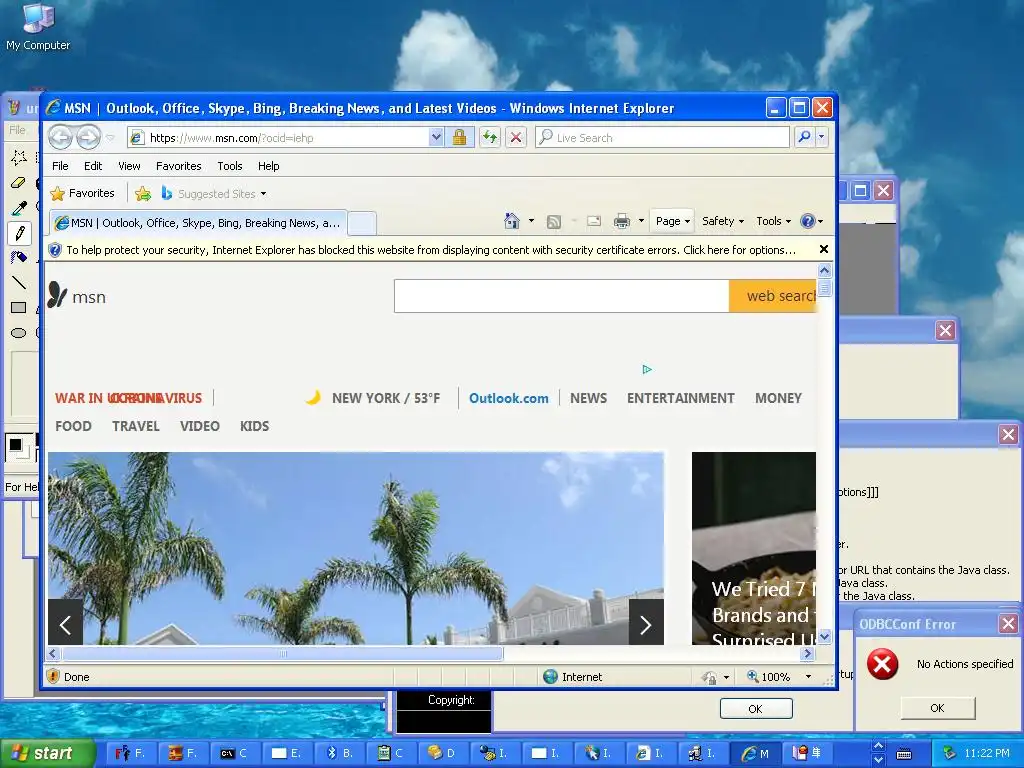The width and height of the screenshot is (1024, 768).
Task: Open a new blank tab
Action: 361,223
